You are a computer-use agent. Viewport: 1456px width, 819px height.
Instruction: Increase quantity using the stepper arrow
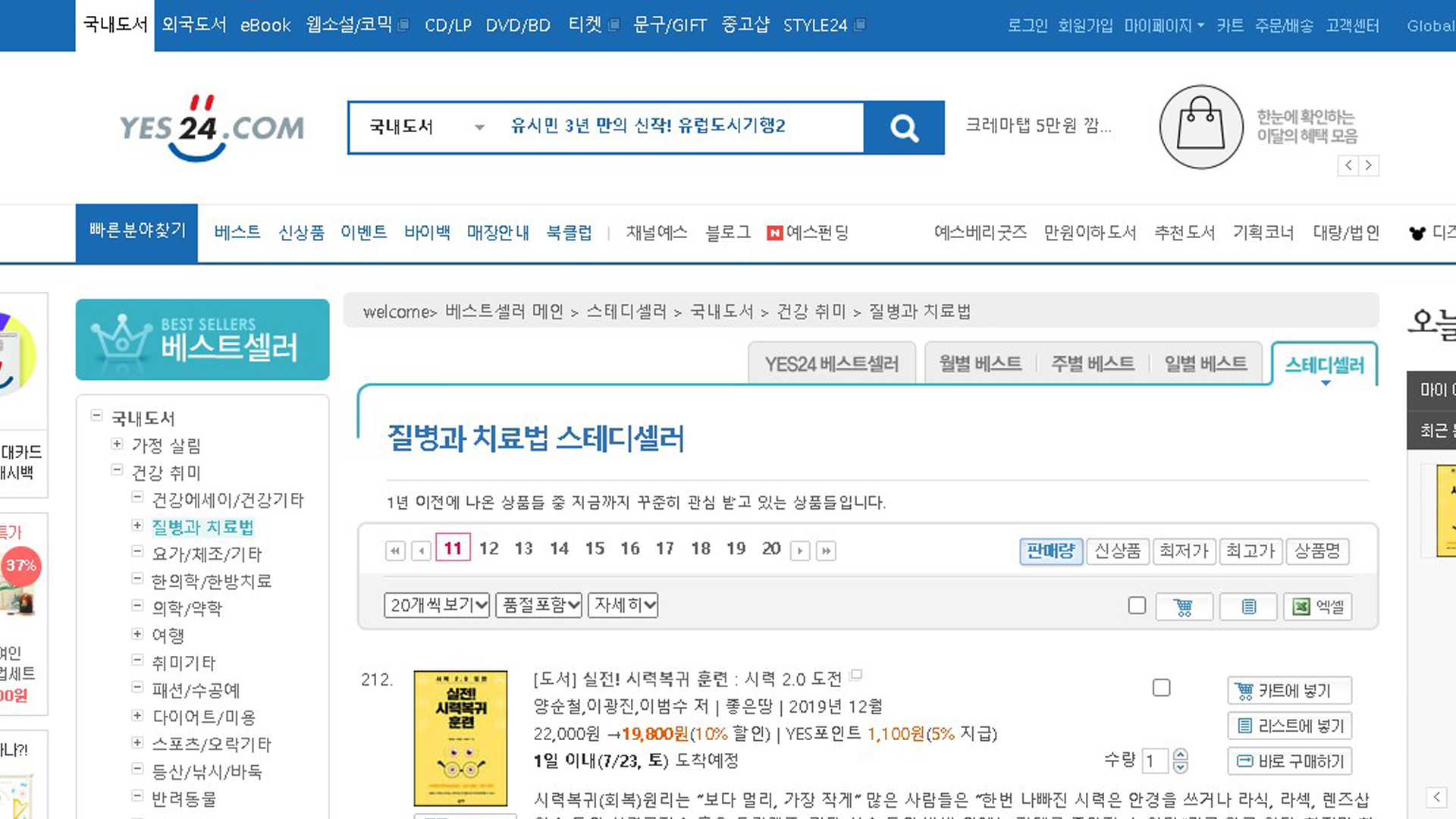click(1180, 754)
